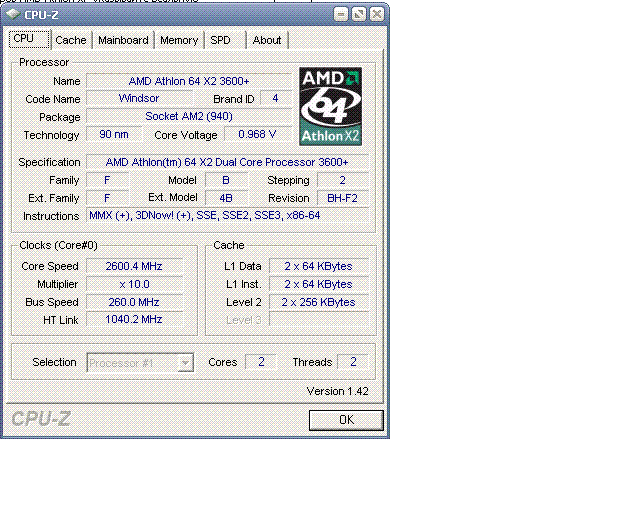Screen dimensions: 640x512
Task: Click the CPU-Z title bar icon
Action: pyautogui.click(x=13, y=14)
